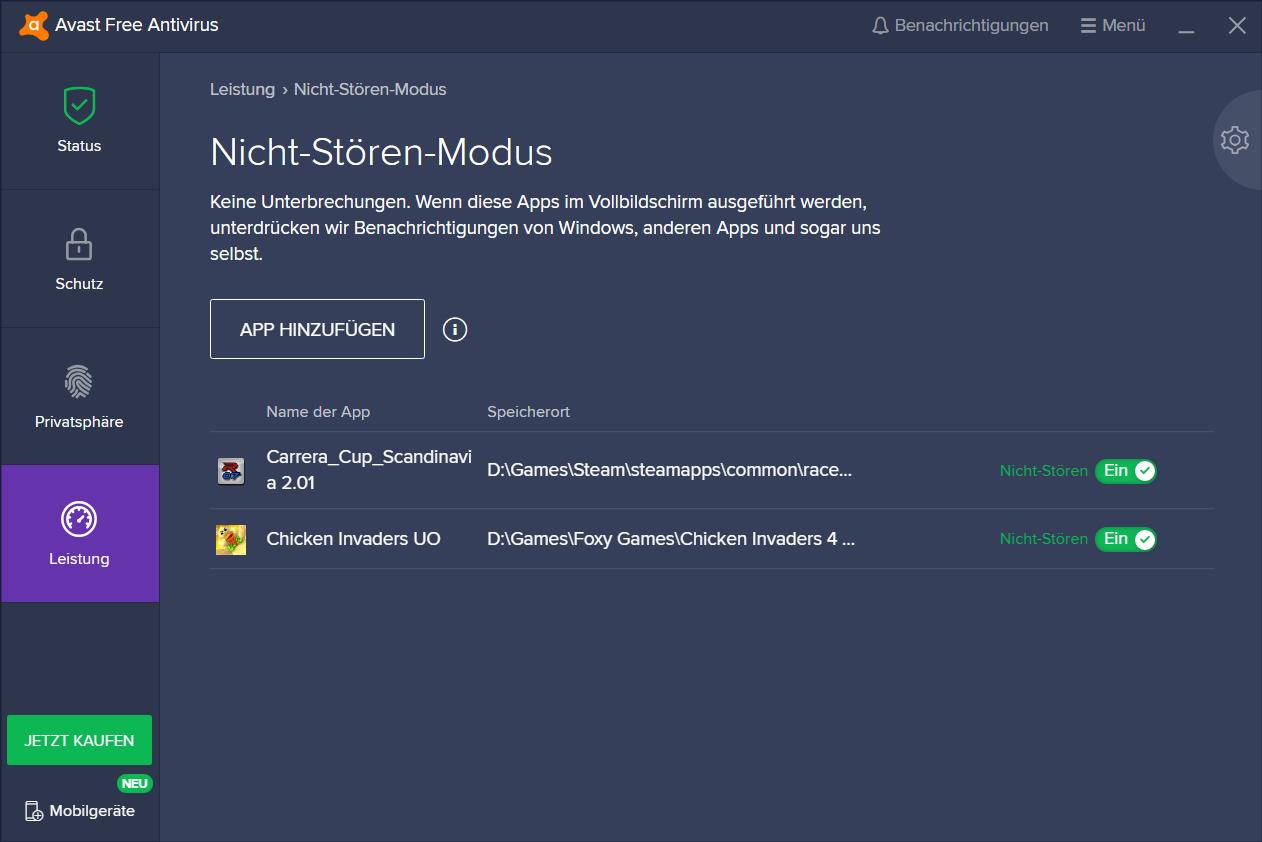Toggle Nicht-Stören for Carrera_Cup_Scandinavia

1126,471
